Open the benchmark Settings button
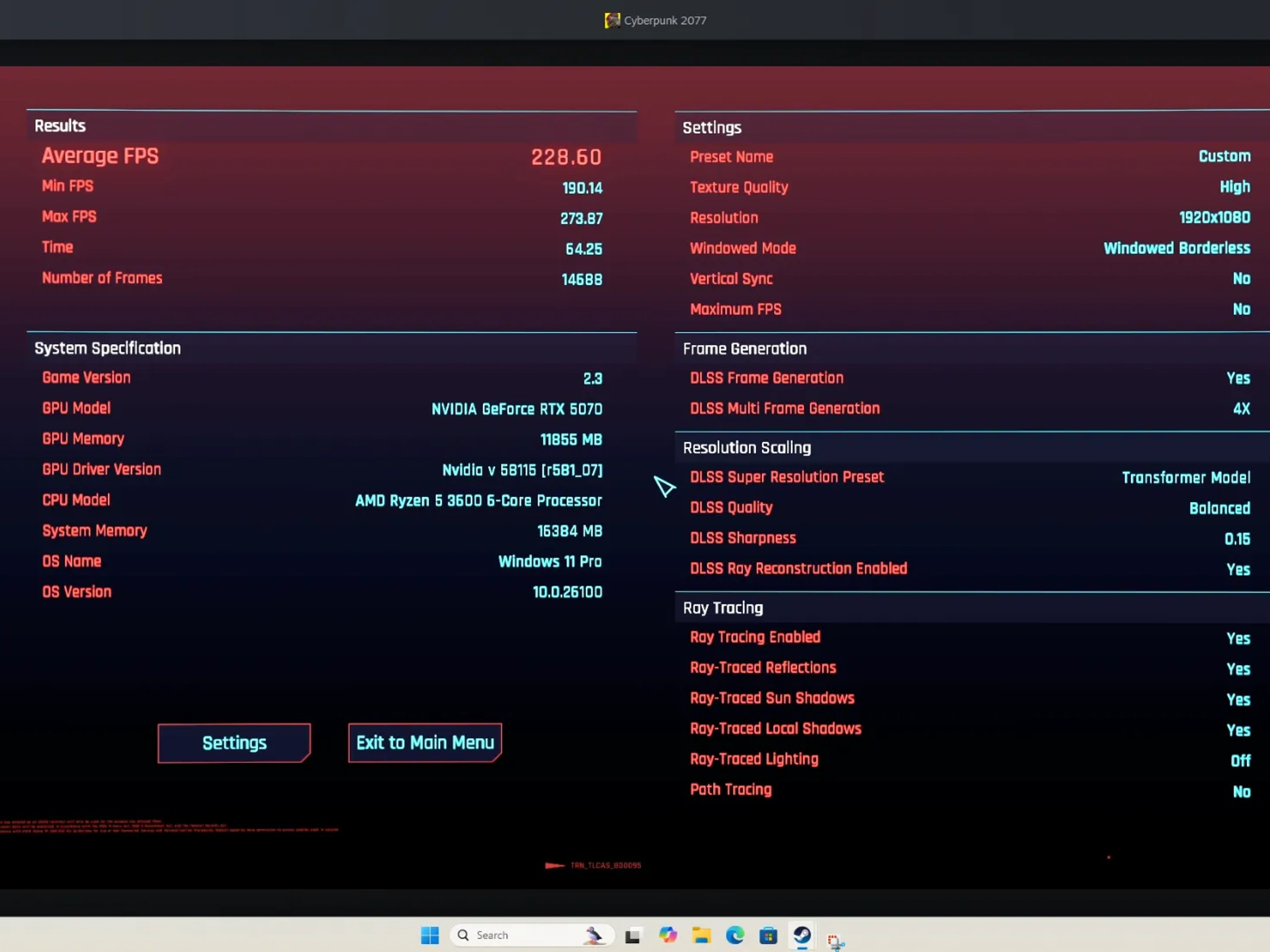Screen dimensions: 1270x952 click(x=234, y=743)
